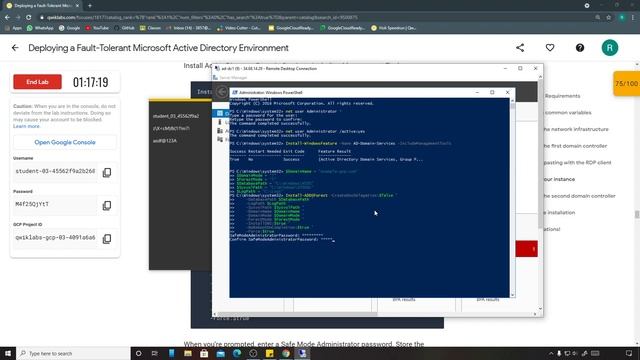Reload the page with the refresh icon
Screen dimensions: 640x360
click(x=29, y=18)
